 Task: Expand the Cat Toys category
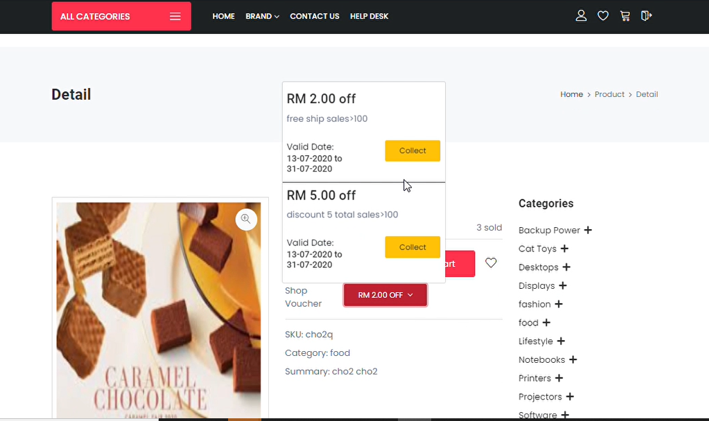[564, 248]
